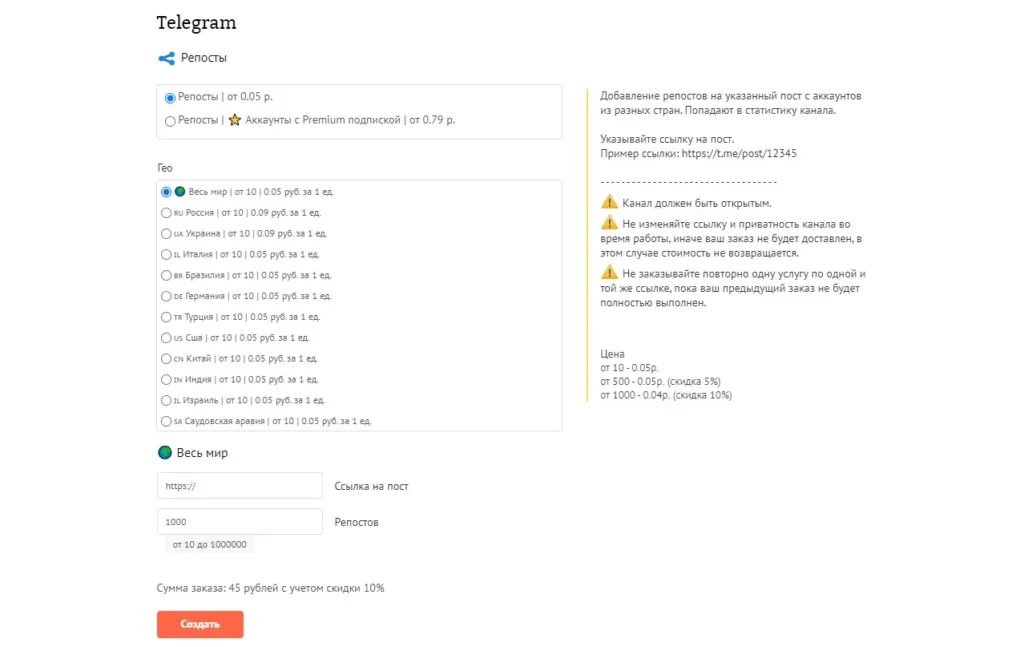Open the example link https://t.me/post/12345
1024x647 pixels.
pos(739,153)
